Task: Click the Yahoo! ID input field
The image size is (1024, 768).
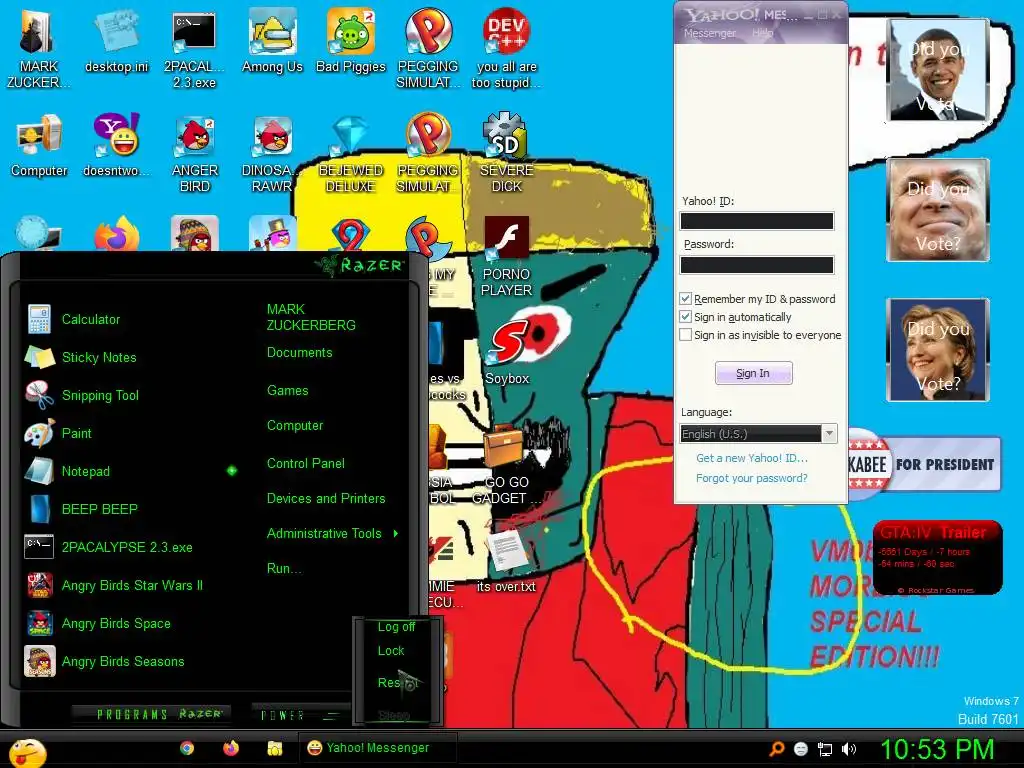Action: (757, 221)
